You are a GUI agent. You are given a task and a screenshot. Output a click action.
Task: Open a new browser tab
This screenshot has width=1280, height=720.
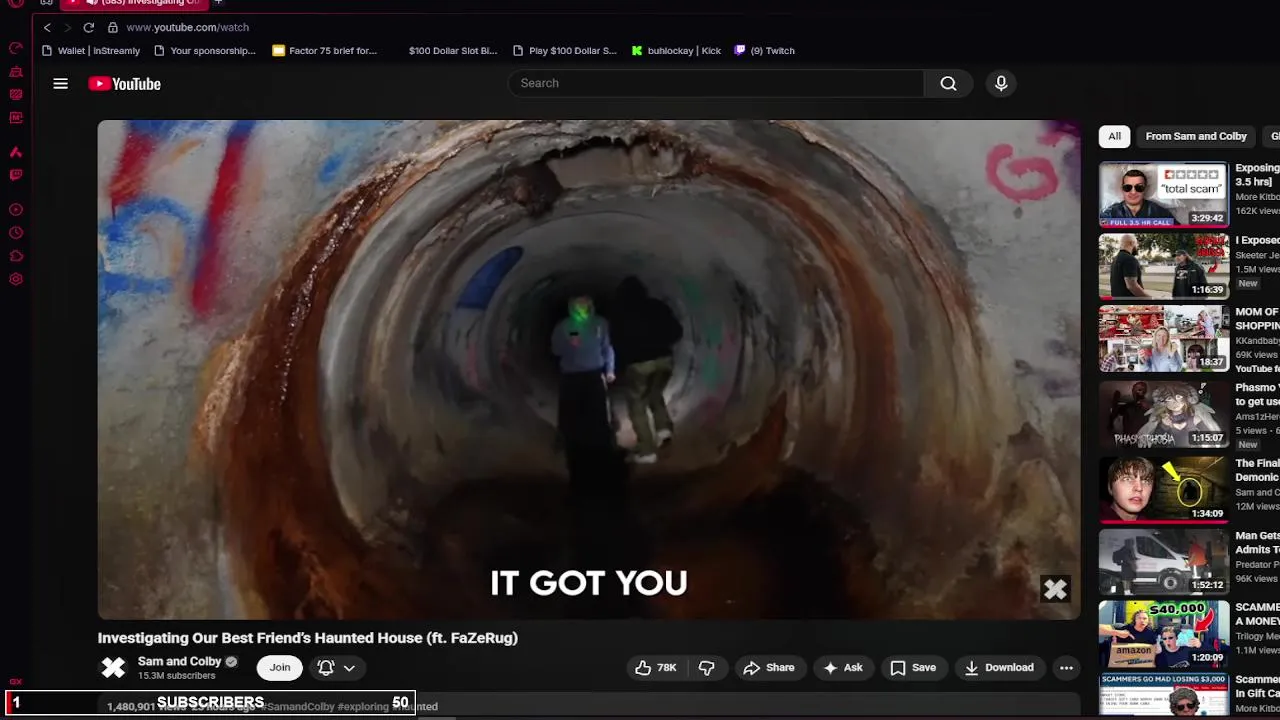point(218,3)
